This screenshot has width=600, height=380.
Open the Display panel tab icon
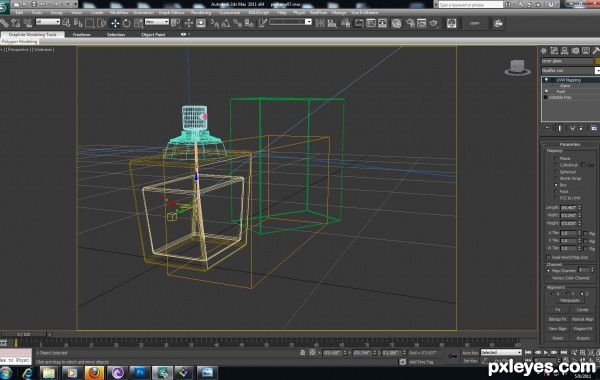(586, 51)
